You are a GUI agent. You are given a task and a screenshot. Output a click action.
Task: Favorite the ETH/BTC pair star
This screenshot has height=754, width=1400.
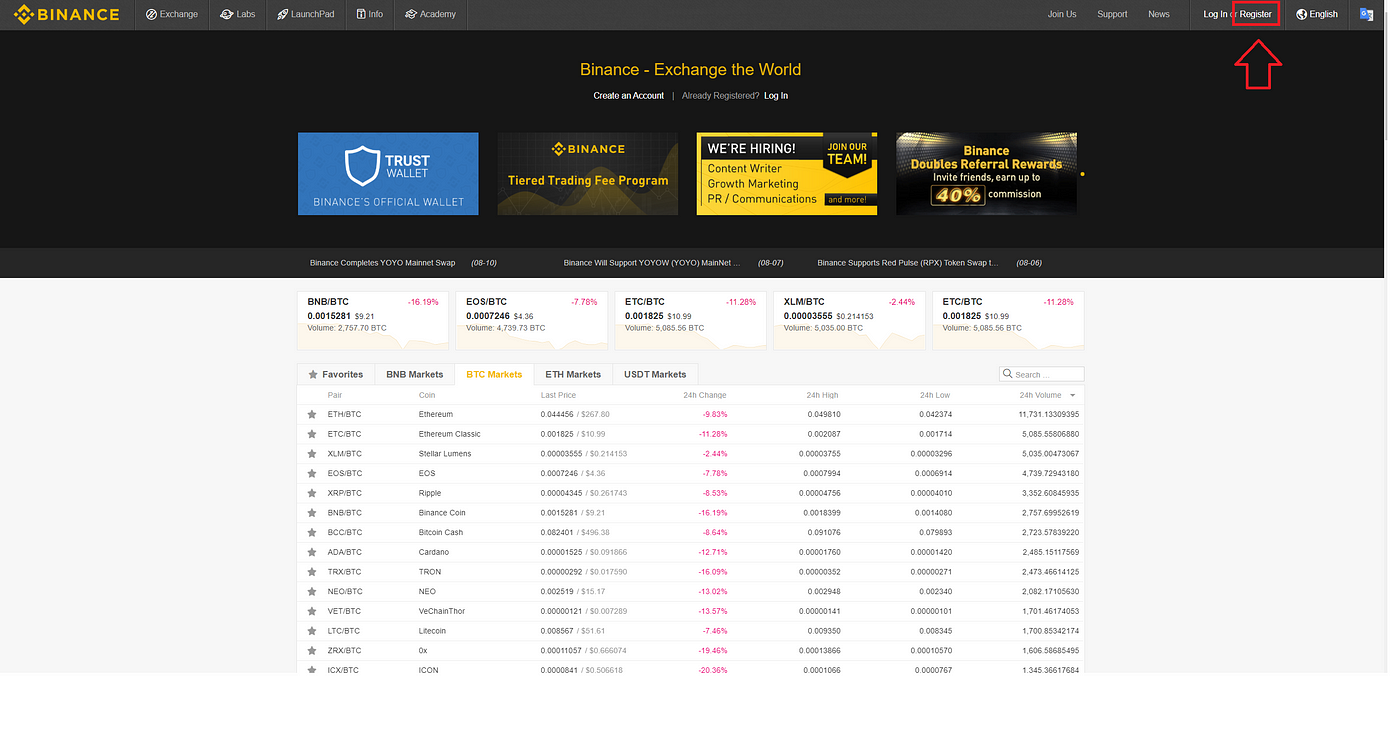pyautogui.click(x=312, y=414)
